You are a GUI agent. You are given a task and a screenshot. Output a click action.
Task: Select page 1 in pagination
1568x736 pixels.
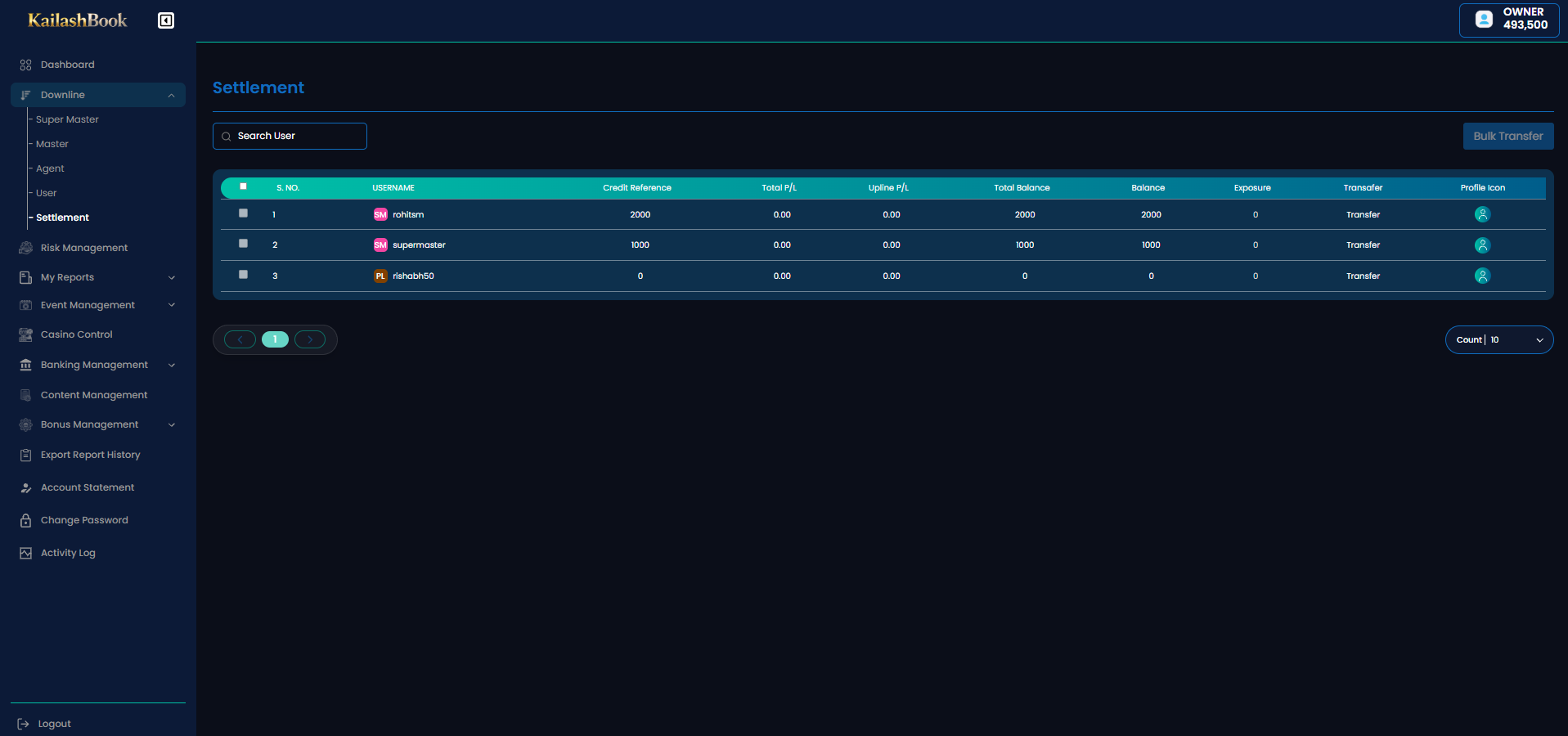pyautogui.click(x=275, y=339)
